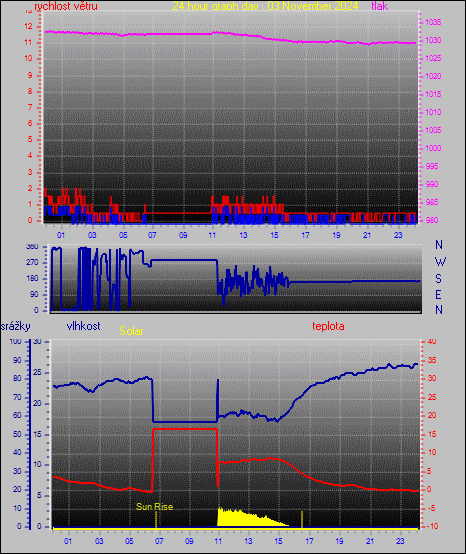Click pressure axis value 1030
The width and height of the screenshot is (466, 554).
[433, 40]
